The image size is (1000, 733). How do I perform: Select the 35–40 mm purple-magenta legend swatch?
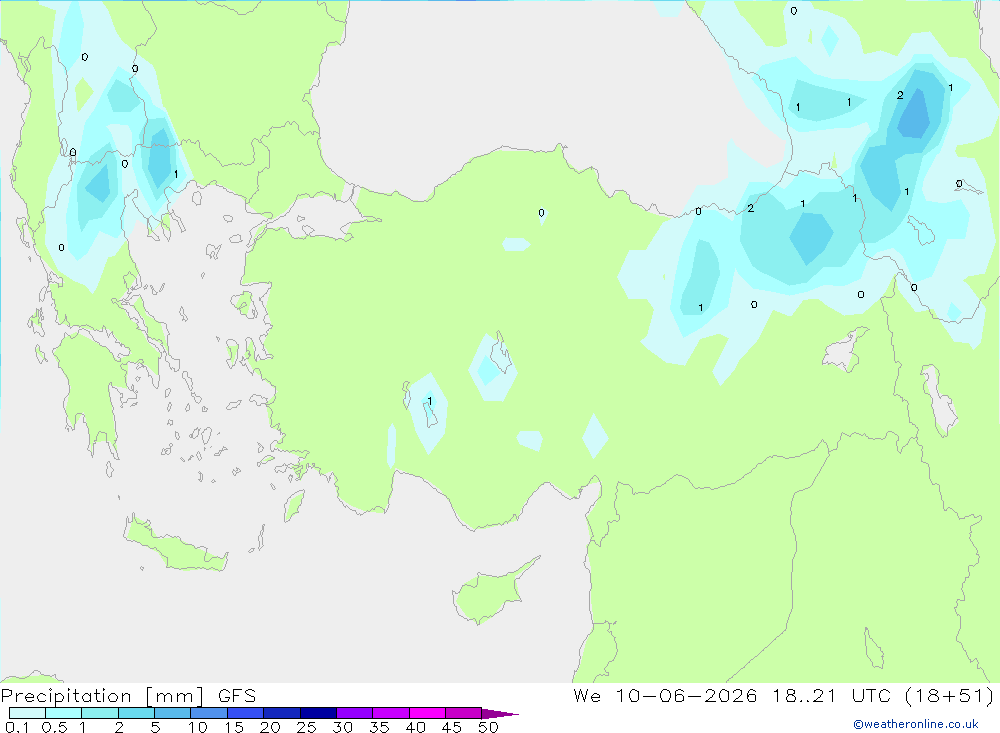pos(391,713)
